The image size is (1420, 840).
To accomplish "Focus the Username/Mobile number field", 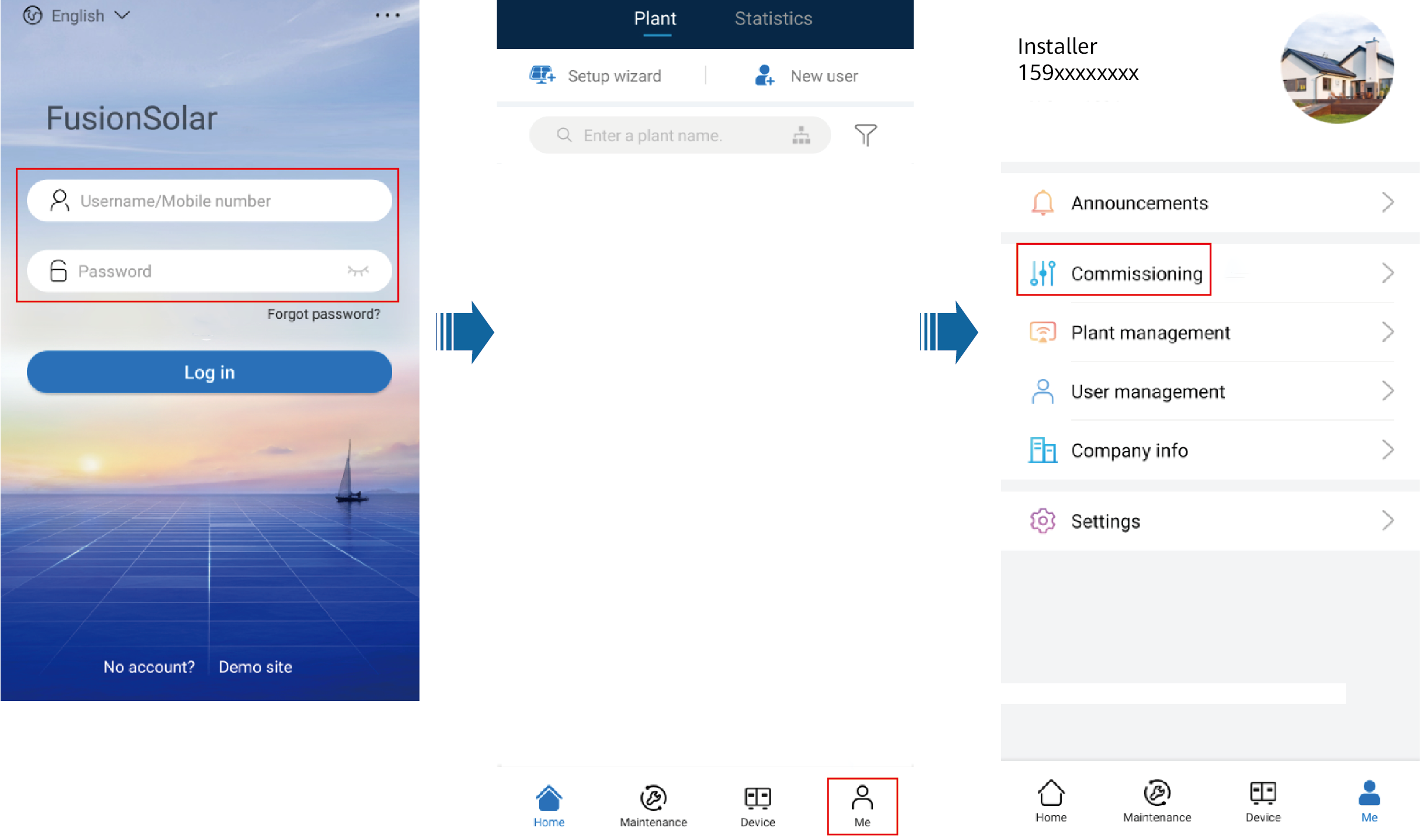I will [x=209, y=201].
